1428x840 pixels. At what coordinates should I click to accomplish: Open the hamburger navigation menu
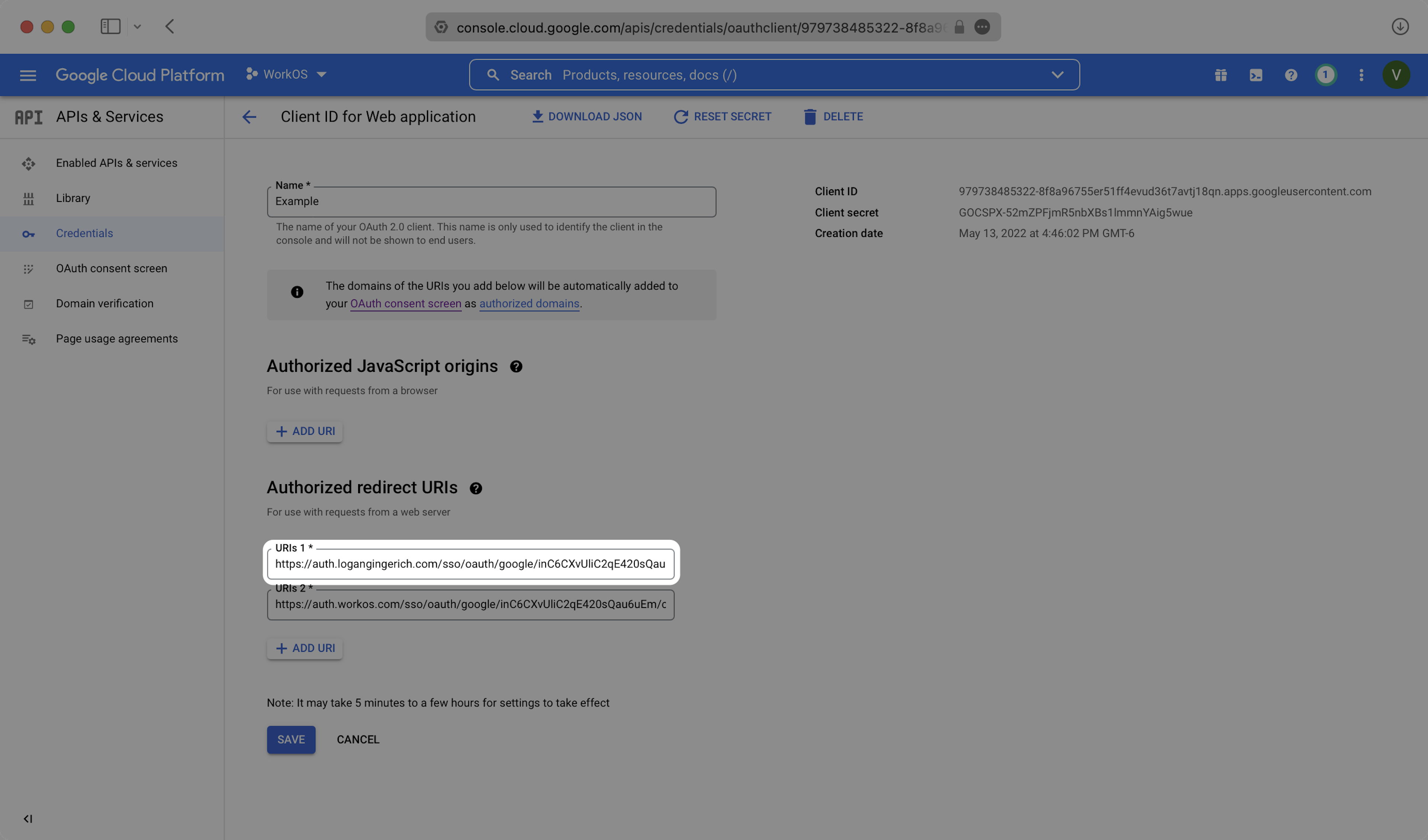tap(28, 75)
